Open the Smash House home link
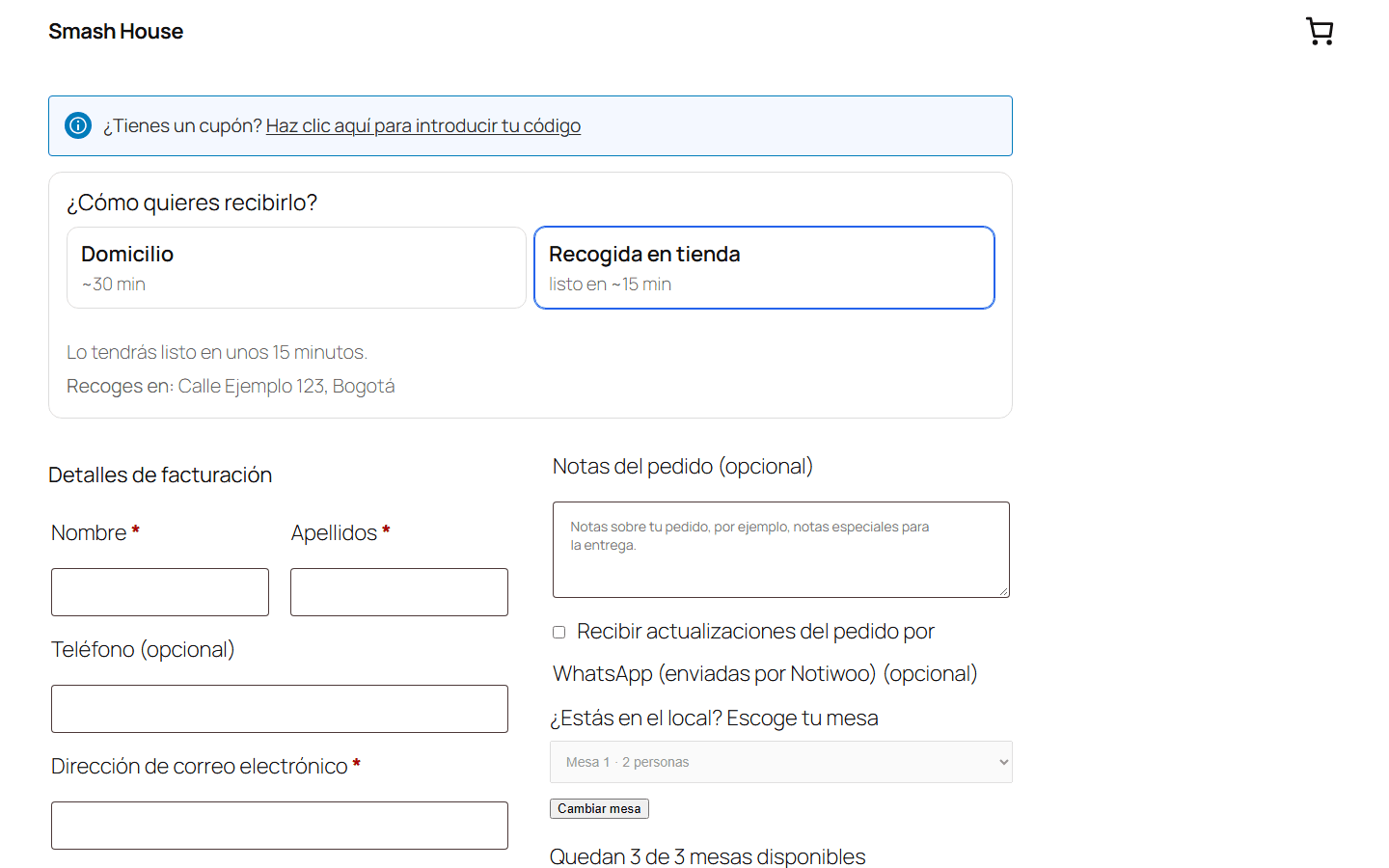Image resolution: width=1389 pixels, height=868 pixels. pos(116,32)
